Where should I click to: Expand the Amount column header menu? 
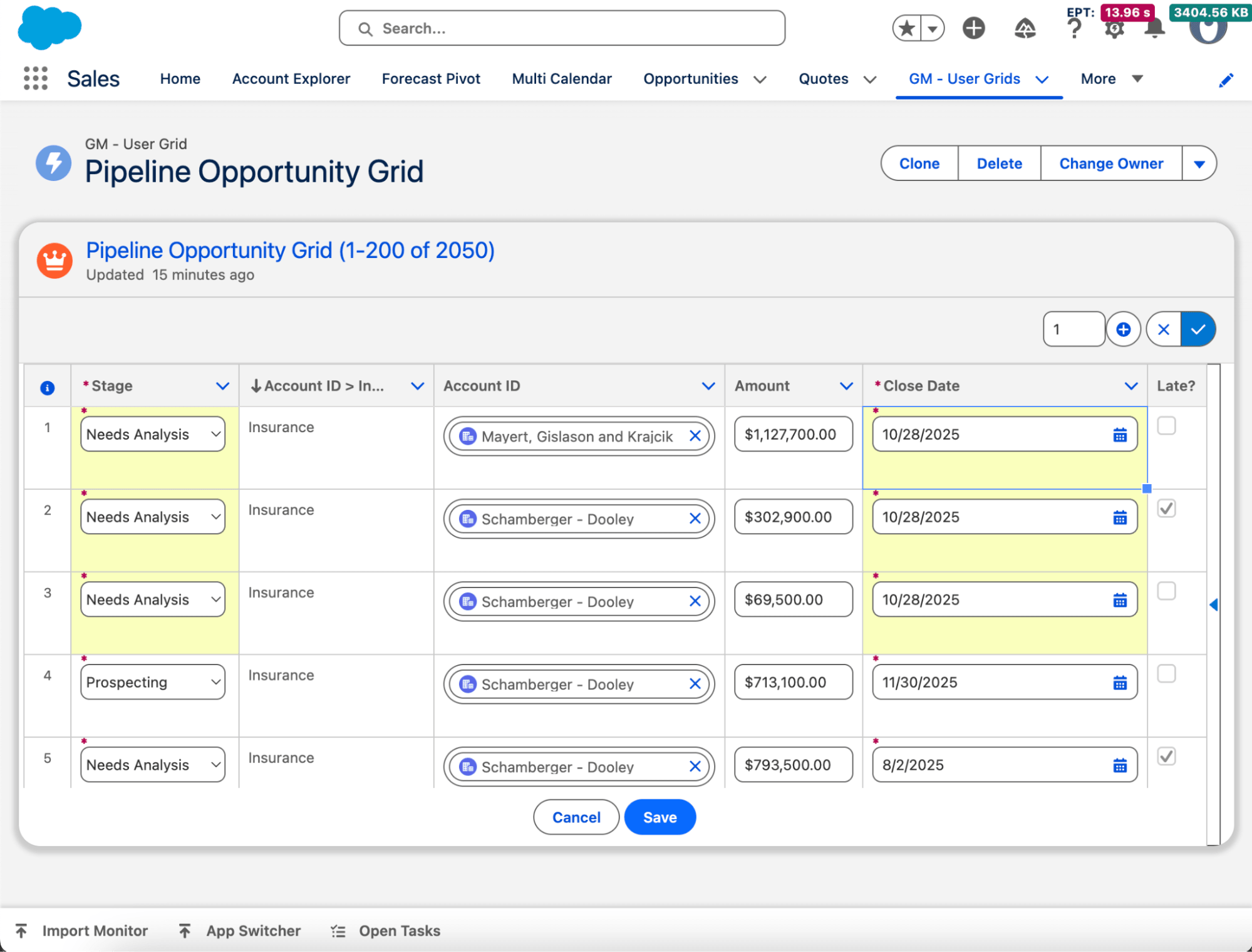[846, 386]
